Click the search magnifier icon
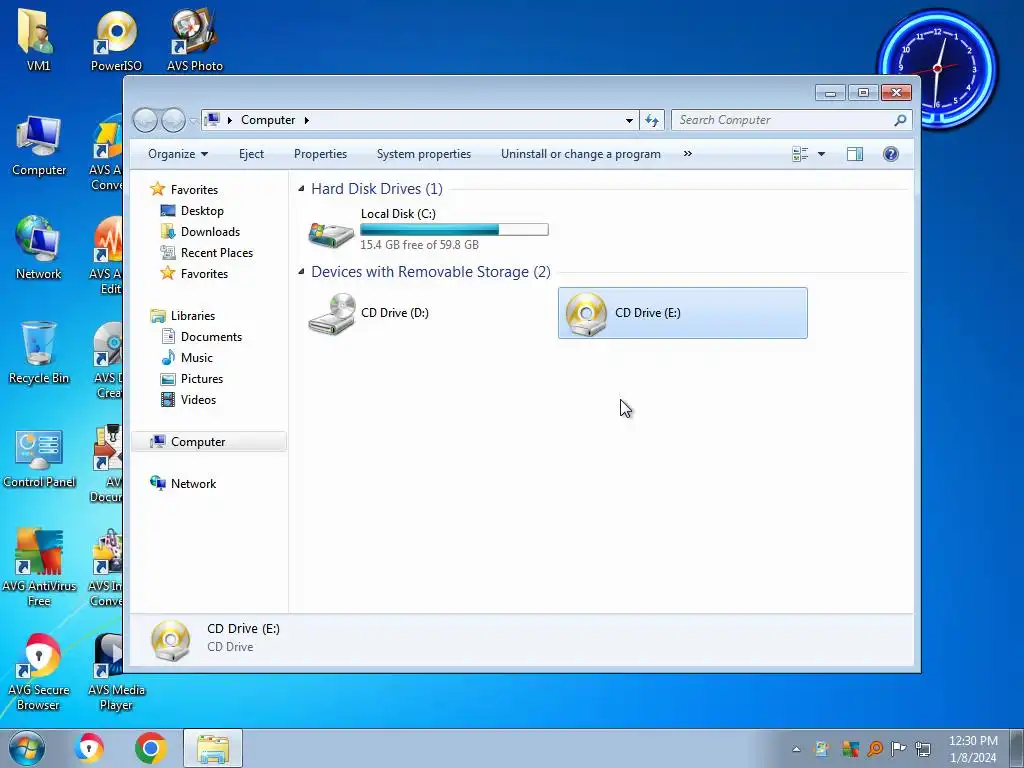Viewport: 1024px width, 768px height. 900,120
